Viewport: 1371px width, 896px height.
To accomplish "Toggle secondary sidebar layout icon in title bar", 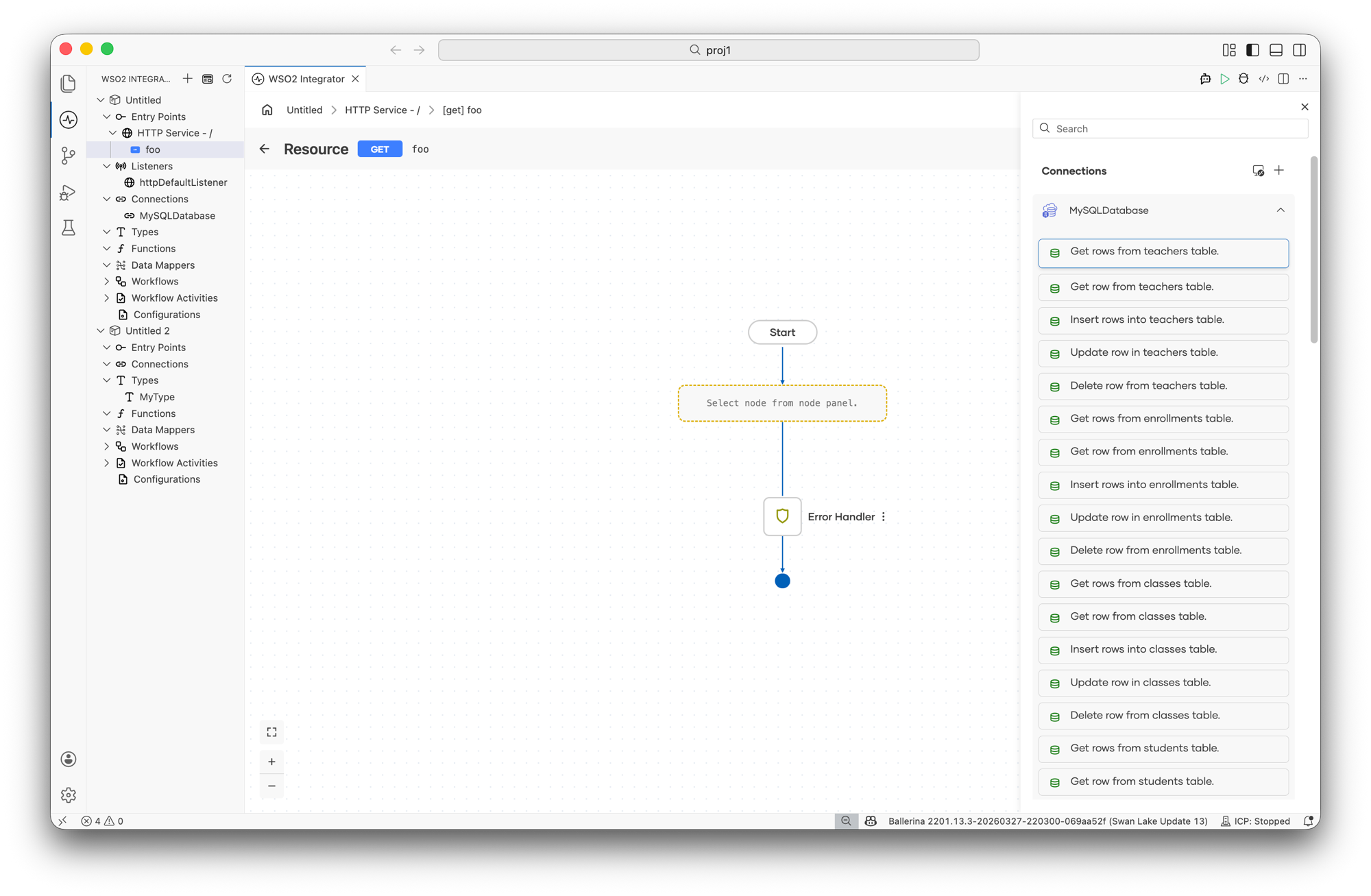I will coord(1299,50).
